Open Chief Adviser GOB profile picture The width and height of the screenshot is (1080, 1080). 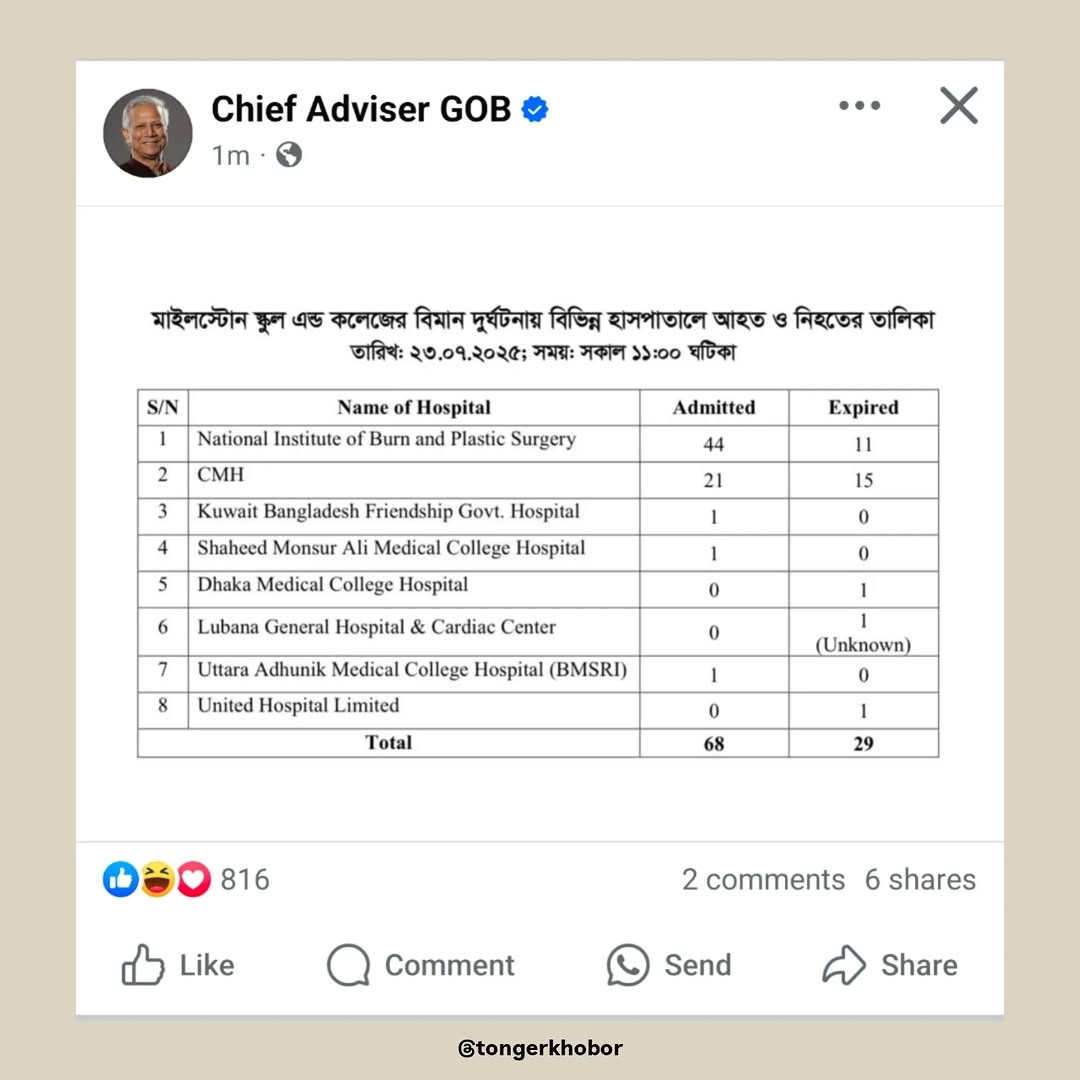click(x=147, y=131)
